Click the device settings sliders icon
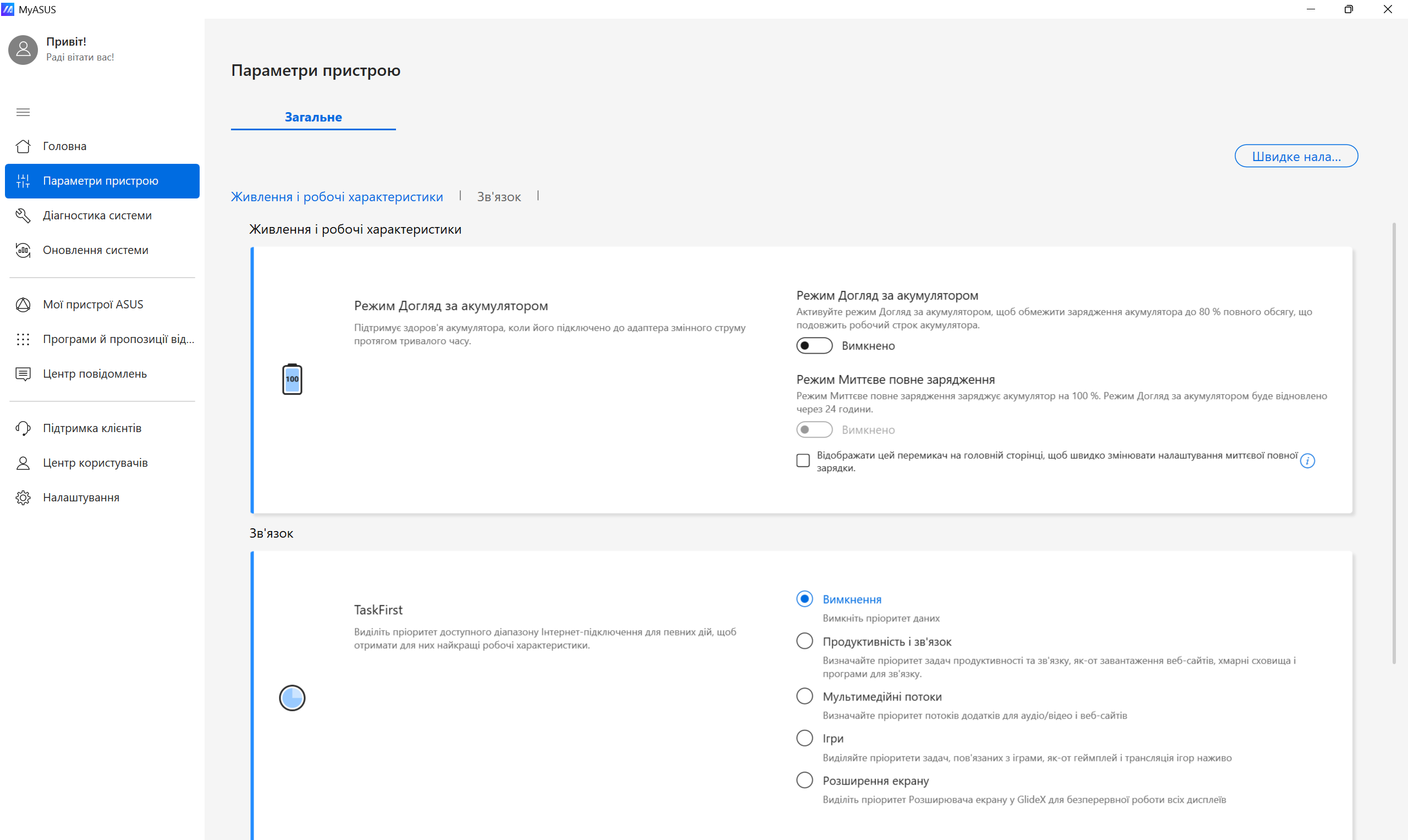Screen dimensions: 1408x840 (23, 181)
